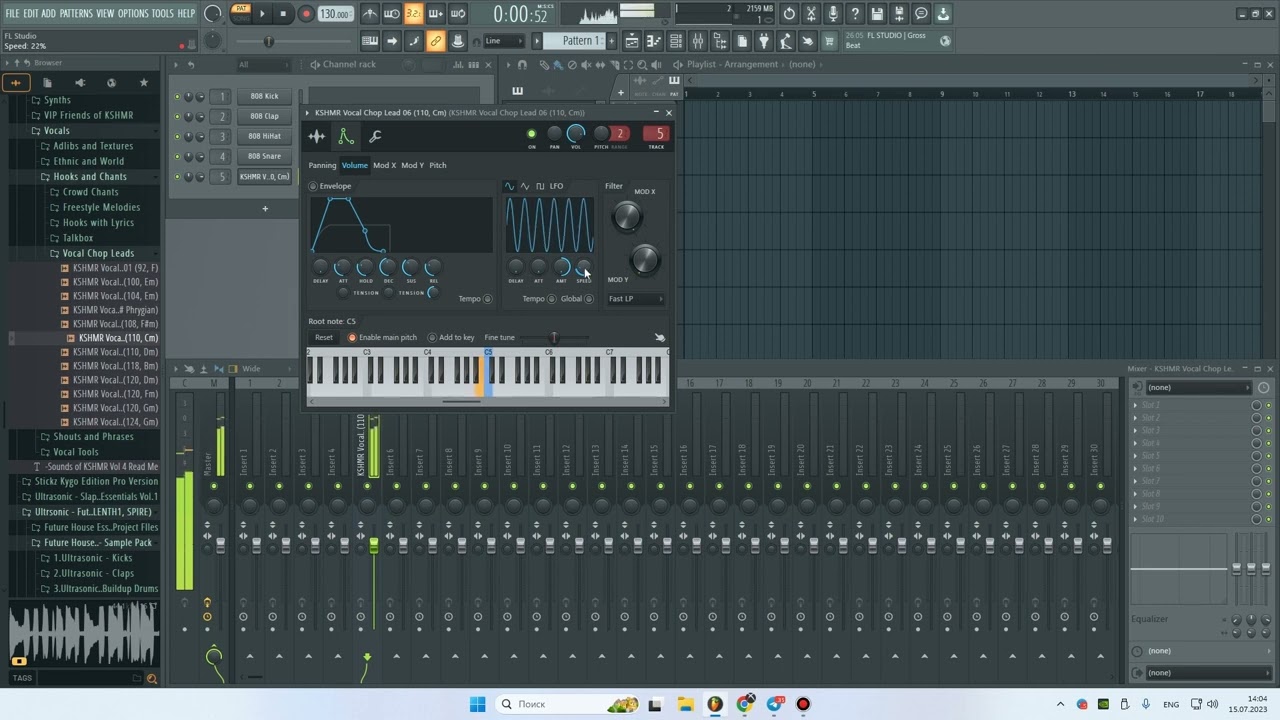This screenshot has width=1280, height=720.
Task: Click the channel VOL knob in the sampler
Action: coord(576,134)
